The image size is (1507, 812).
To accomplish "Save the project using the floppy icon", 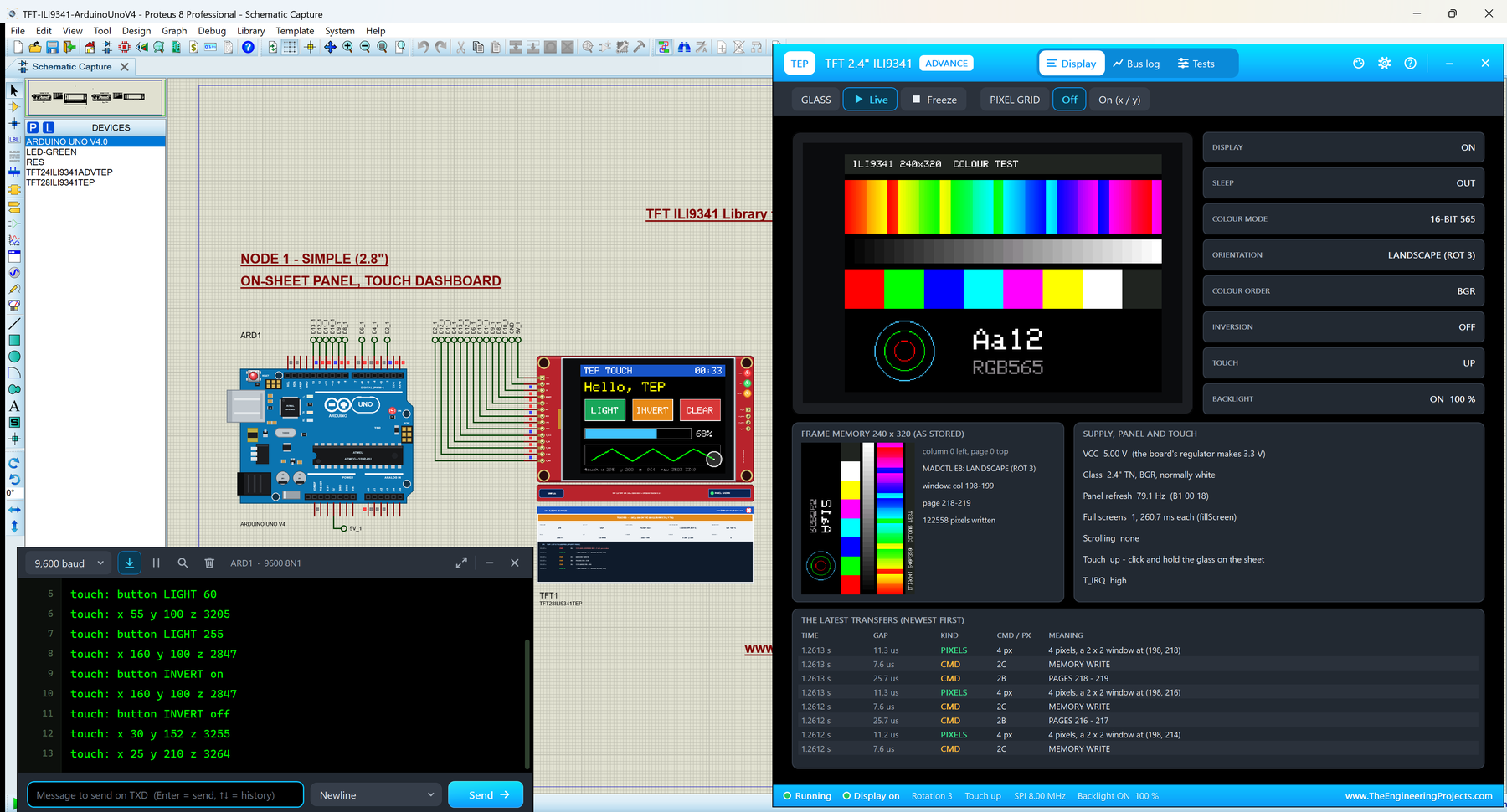I will click(x=52, y=48).
